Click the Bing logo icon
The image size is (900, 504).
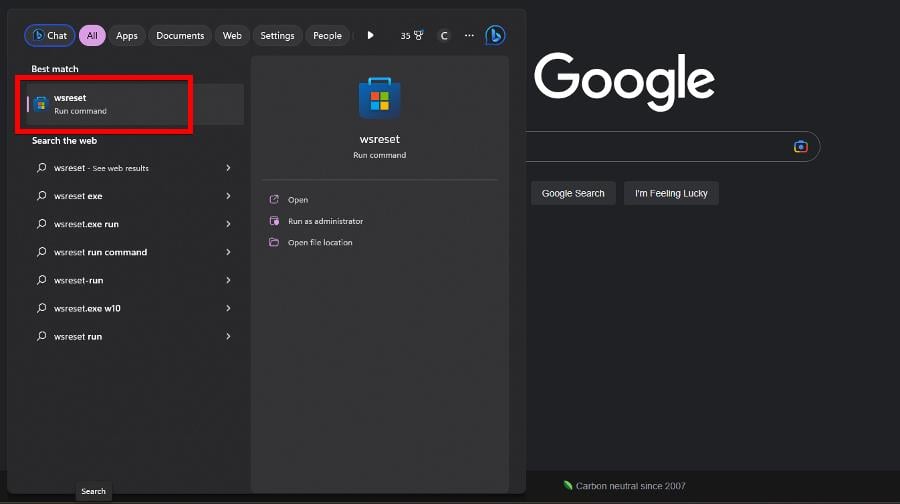coord(495,36)
